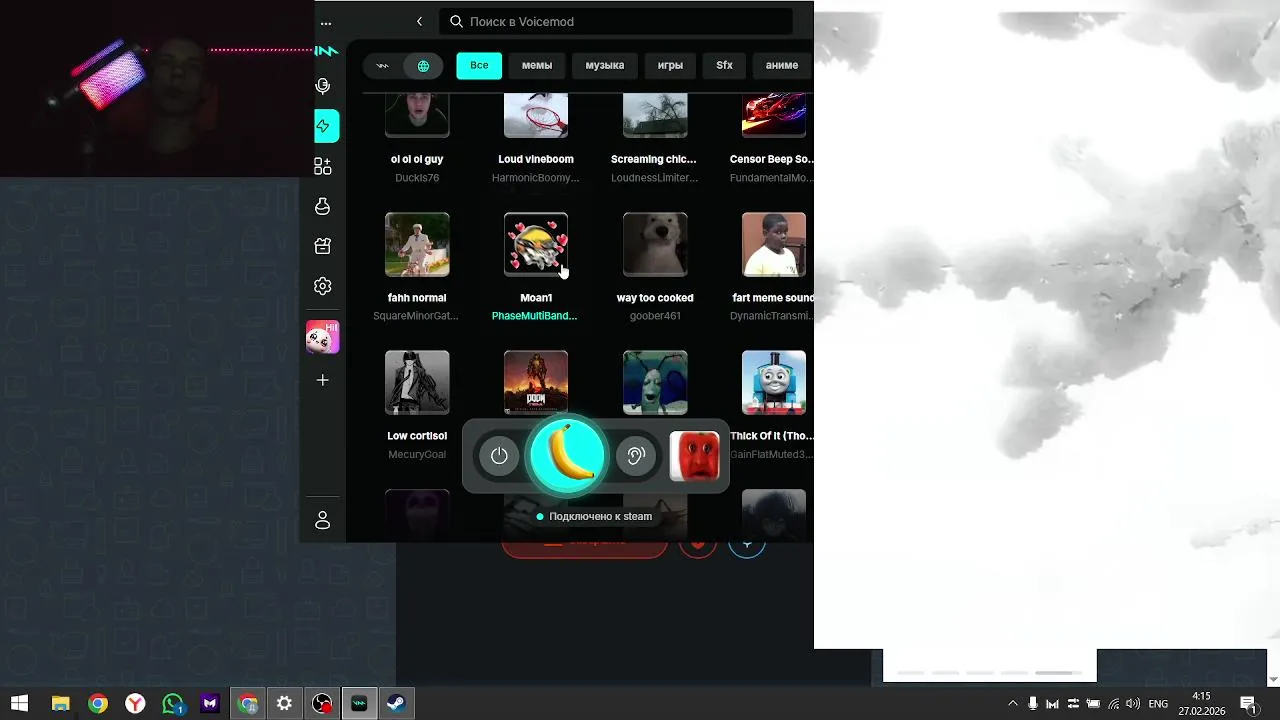1280x720 pixels.
Task: Click the Подключено к steam status
Action: [x=594, y=517]
